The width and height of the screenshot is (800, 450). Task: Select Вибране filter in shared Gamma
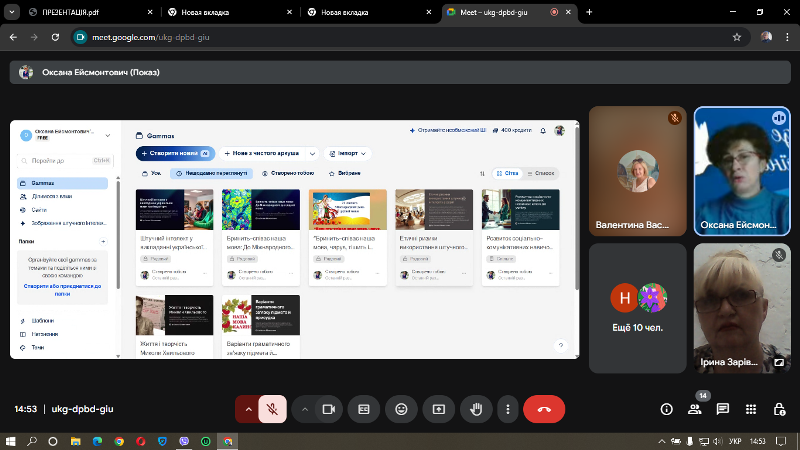coord(345,173)
